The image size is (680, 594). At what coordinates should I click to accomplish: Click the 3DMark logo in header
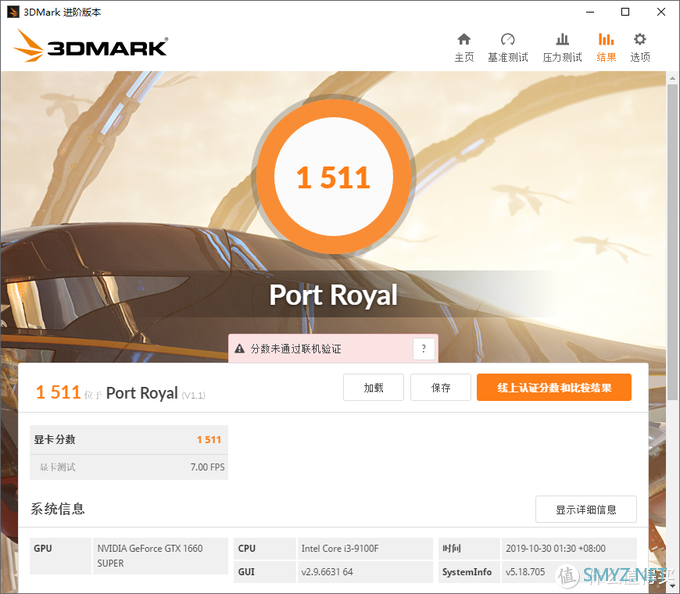pos(91,46)
